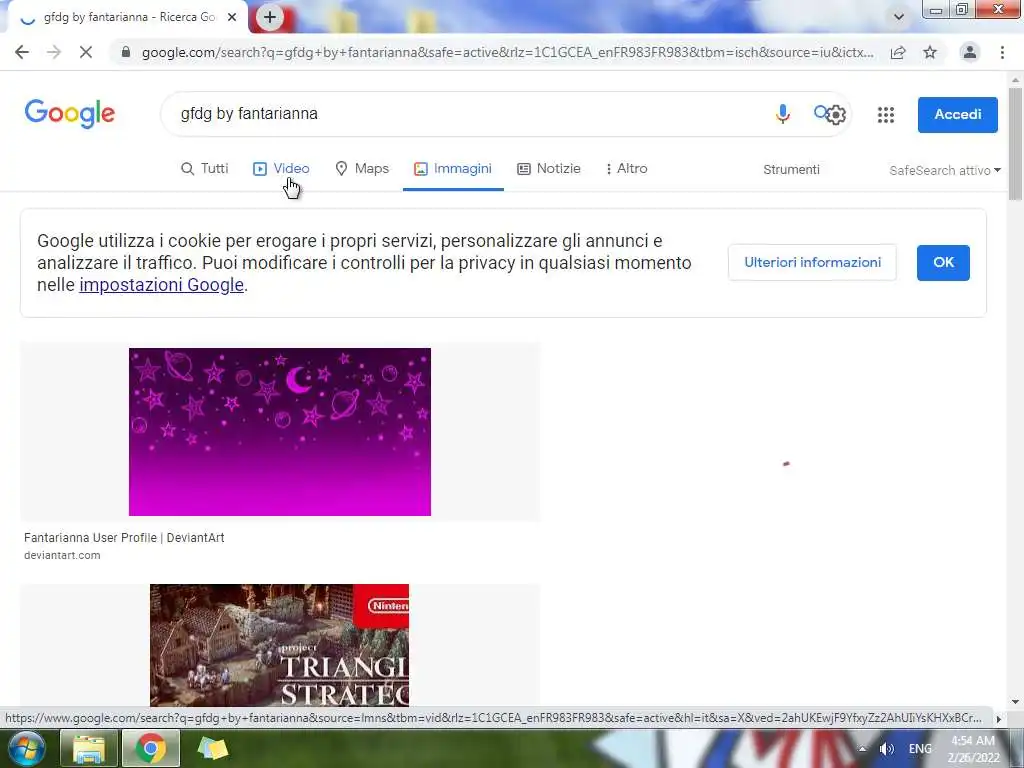Viewport: 1024px width, 768px height.
Task: Click the scrollbar down arrow
Action: point(1015,701)
